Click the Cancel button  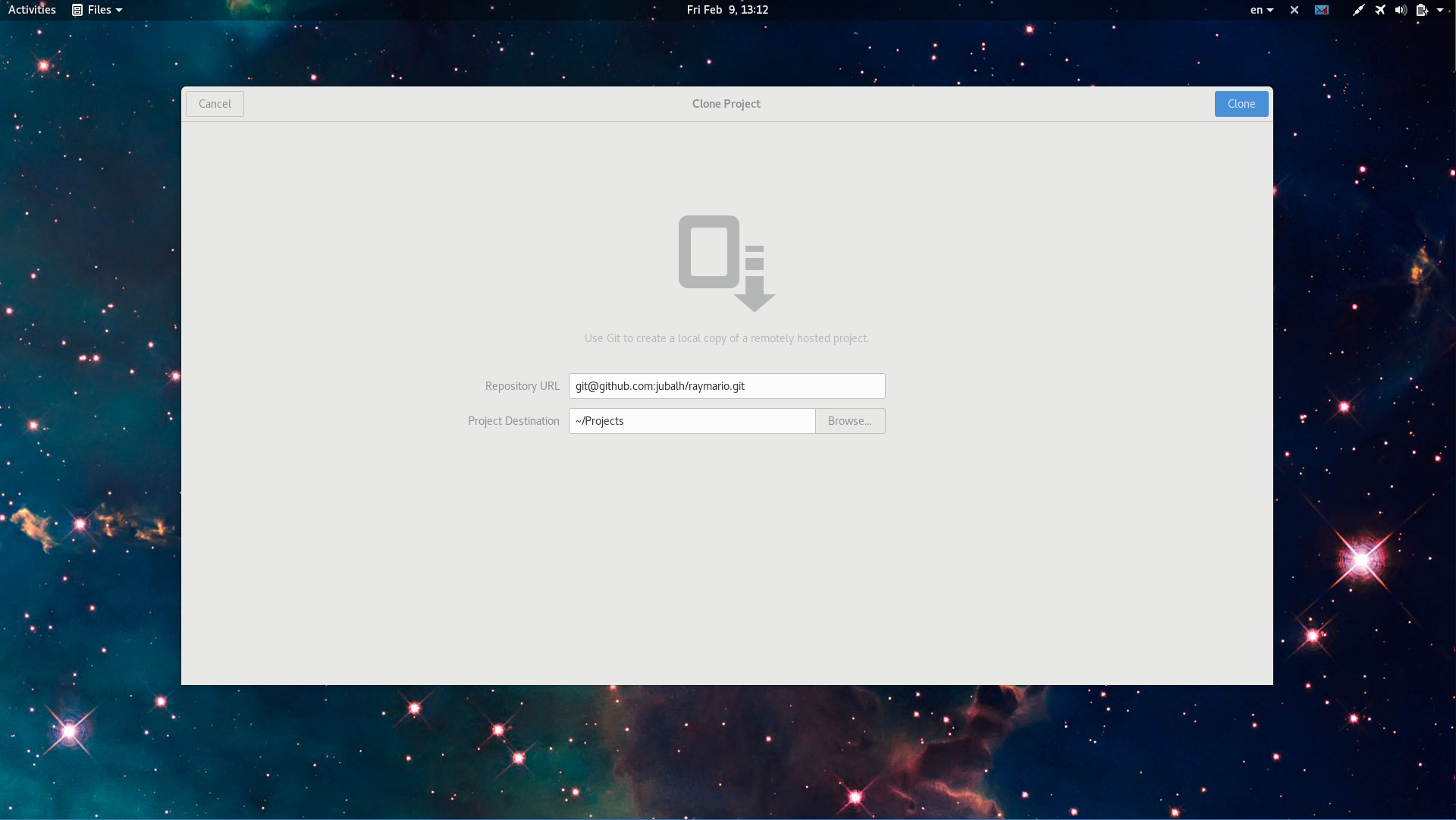pyautogui.click(x=215, y=104)
